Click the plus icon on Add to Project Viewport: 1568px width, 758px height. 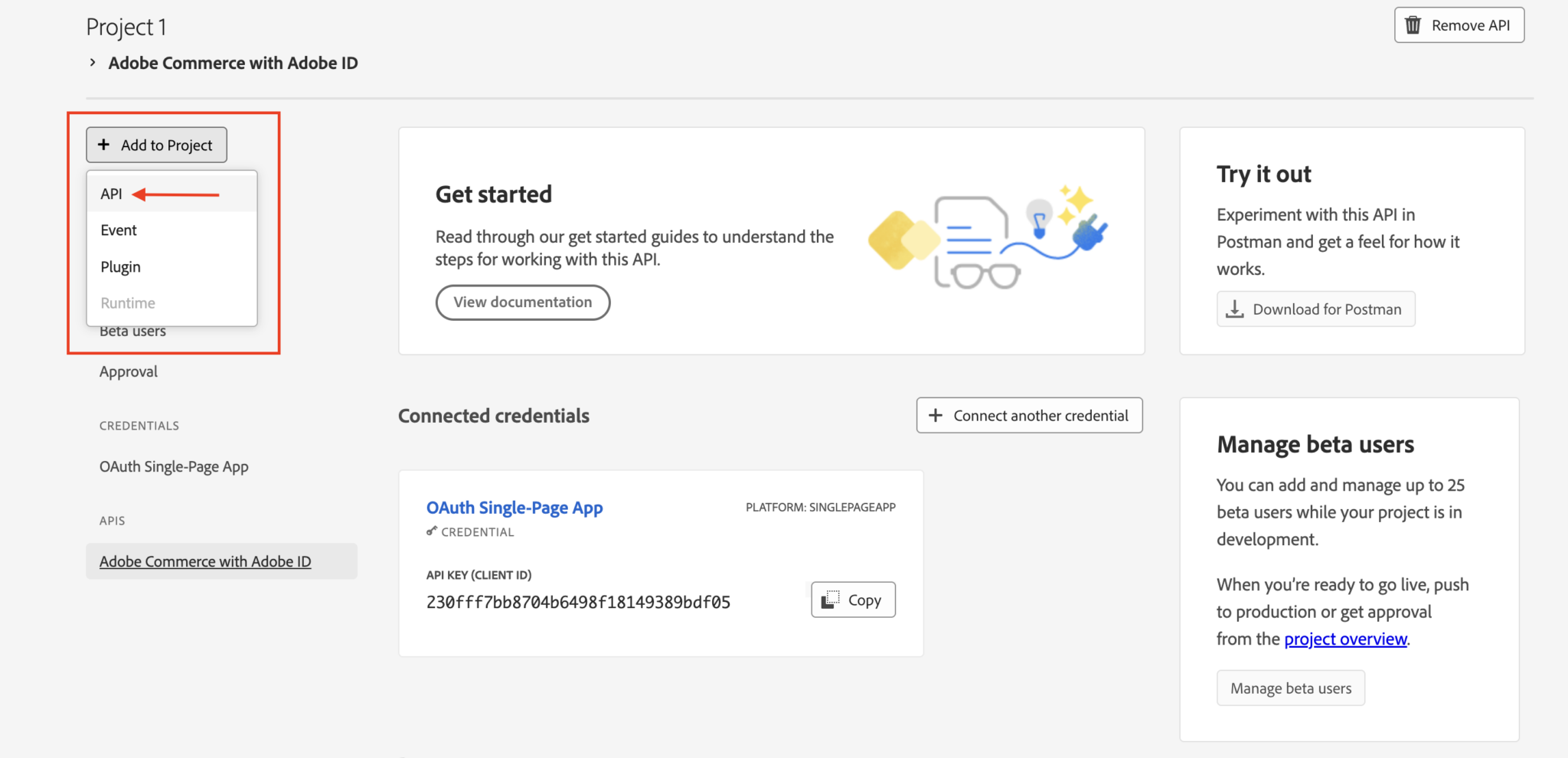tap(104, 145)
